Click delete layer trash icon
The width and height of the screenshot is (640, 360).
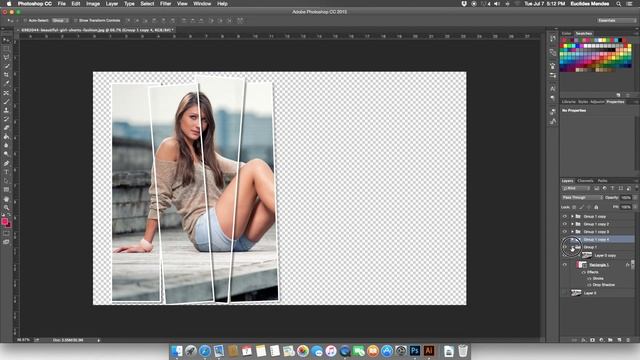pyautogui.click(x=628, y=340)
